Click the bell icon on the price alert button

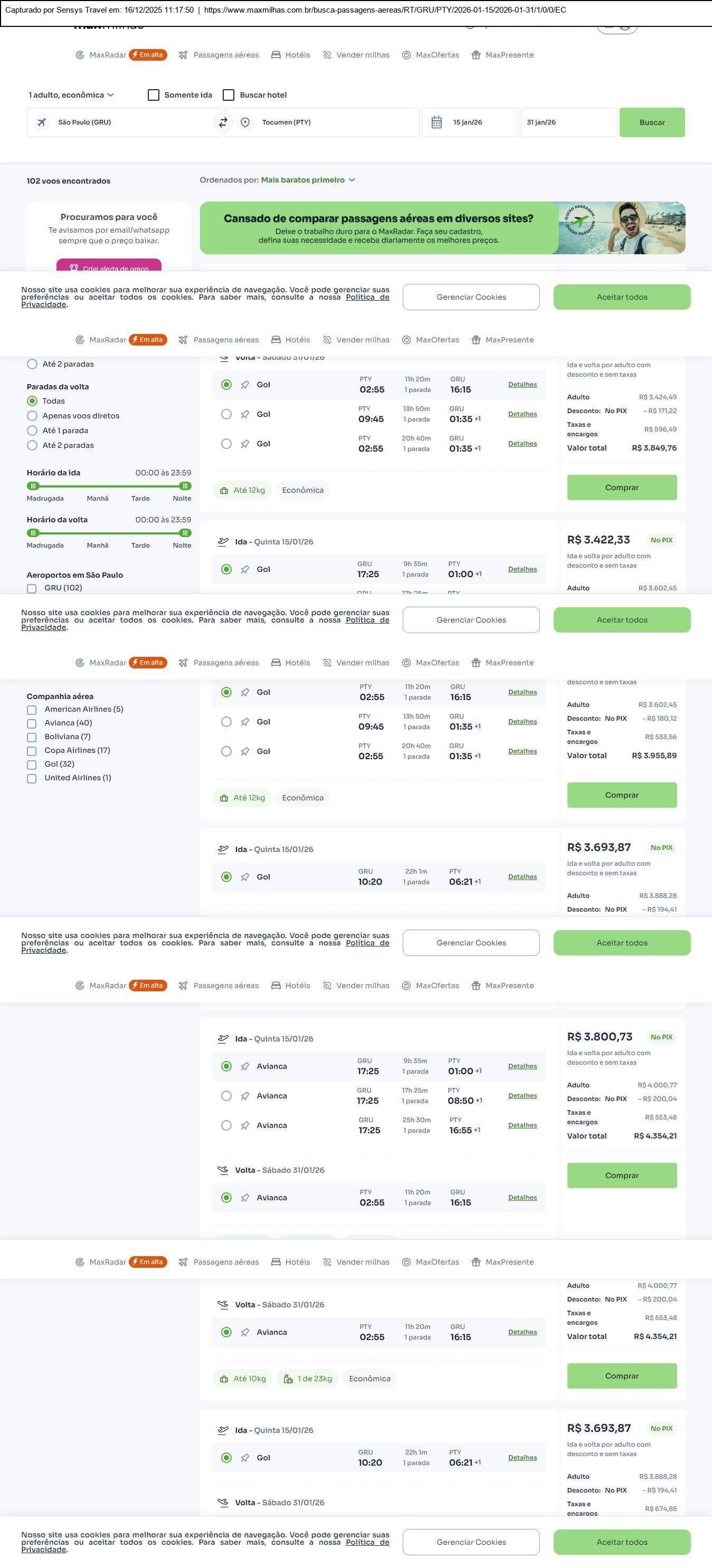tap(74, 268)
